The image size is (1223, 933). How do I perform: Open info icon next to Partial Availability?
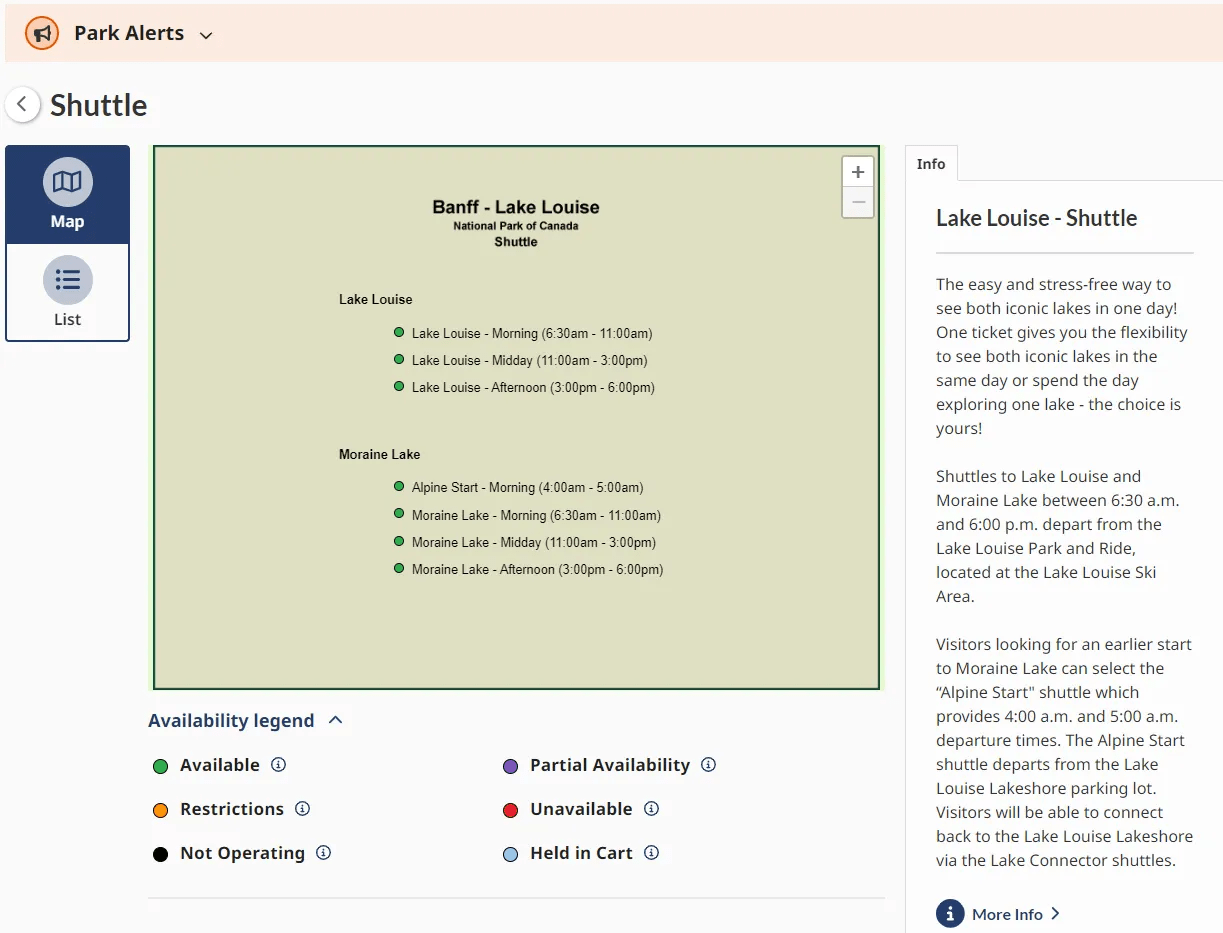[708, 764]
